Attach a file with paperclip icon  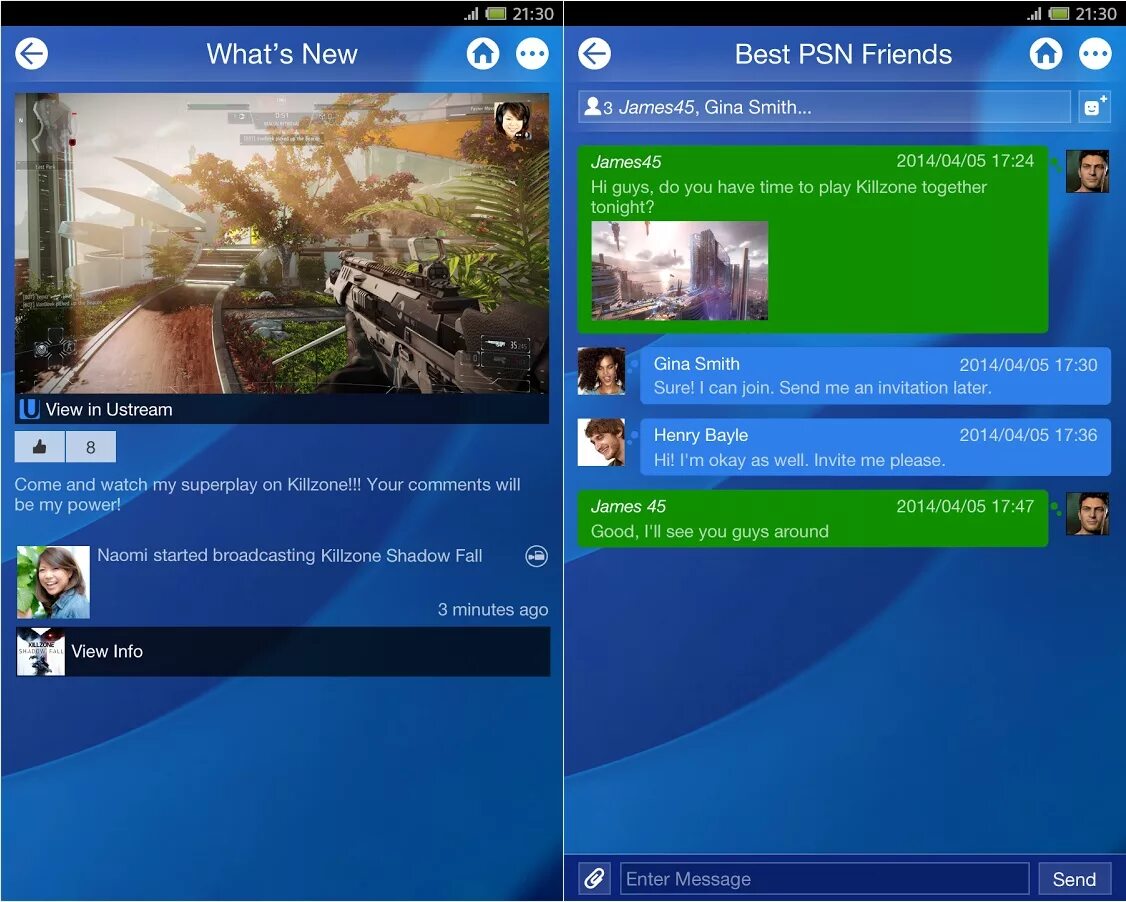tap(594, 878)
